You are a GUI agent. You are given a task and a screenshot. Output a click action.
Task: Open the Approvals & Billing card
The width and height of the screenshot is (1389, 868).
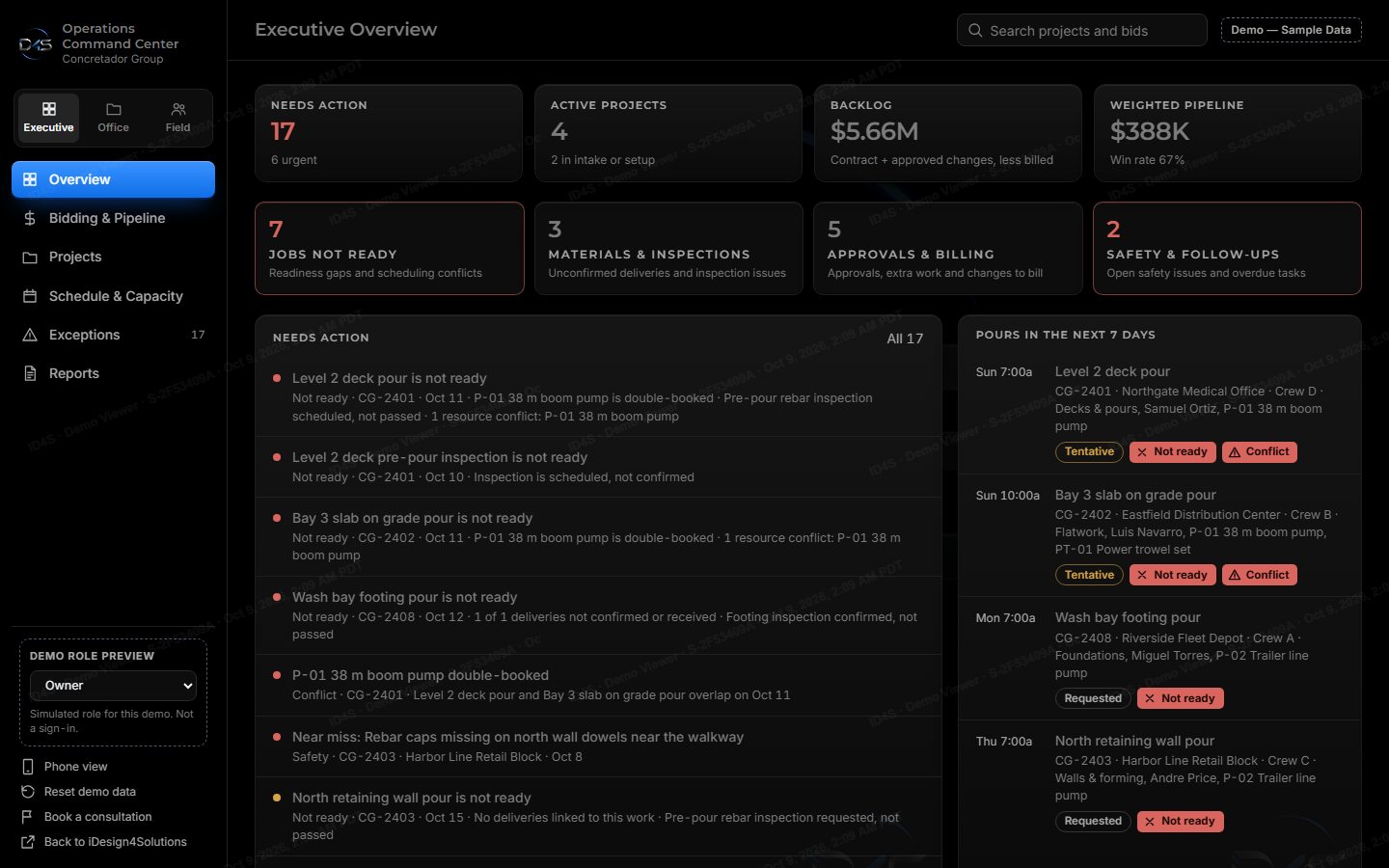tap(948, 248)
